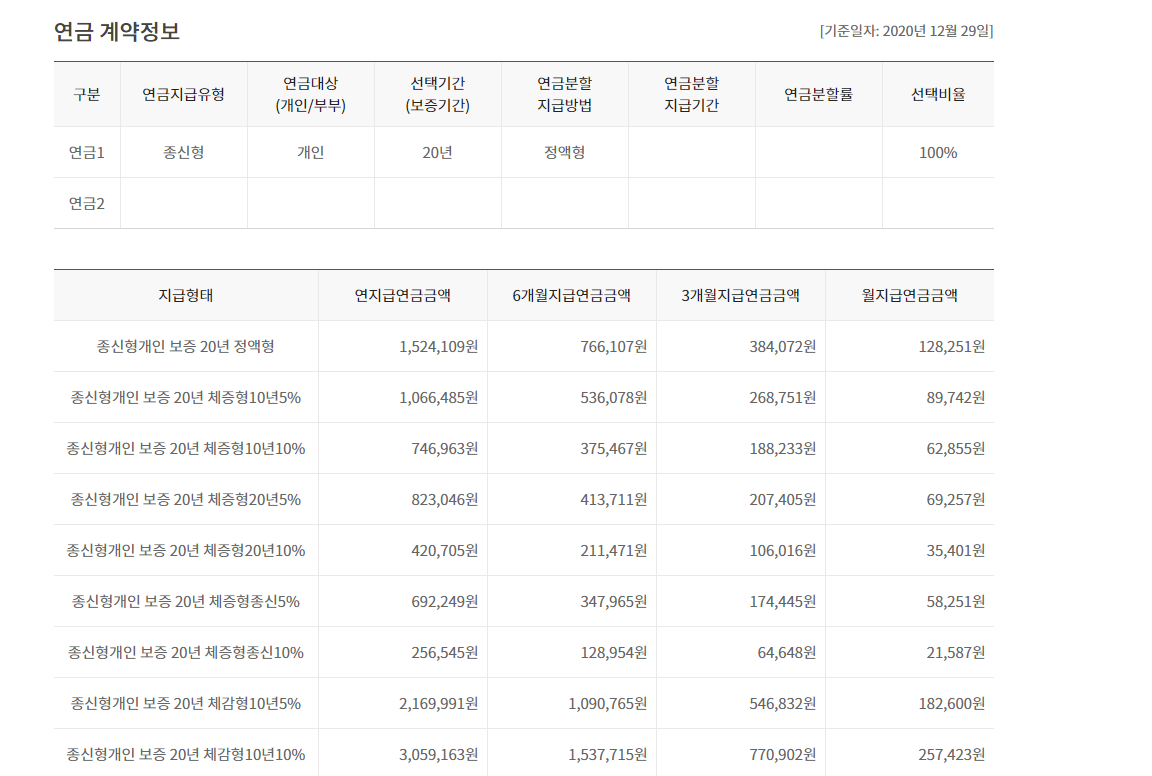Select row 종신형개인 보증 20년 체증형10년5%
1152x776 pixels.
point(524,398)
